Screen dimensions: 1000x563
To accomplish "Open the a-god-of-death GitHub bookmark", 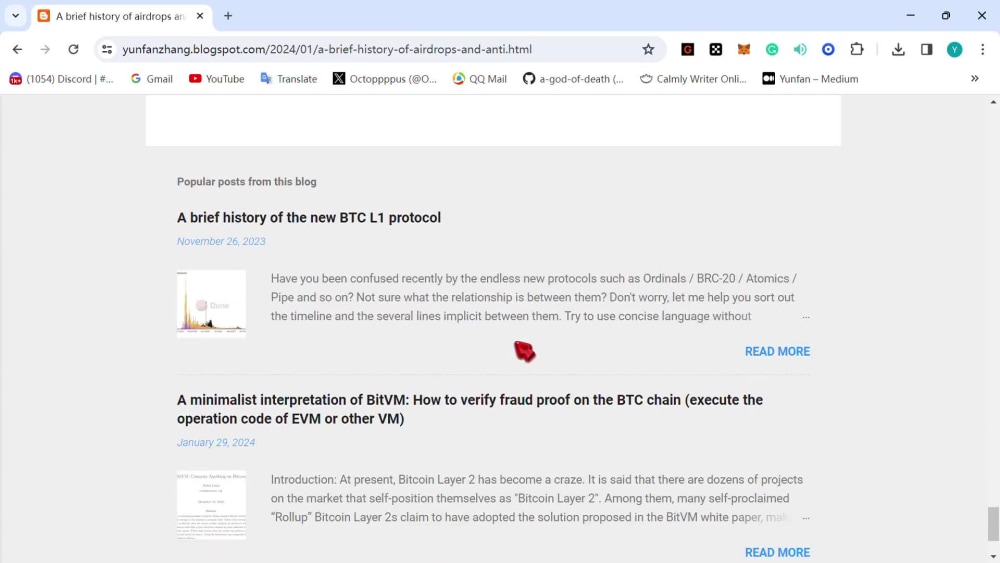I will pyautogui.click(x=573, y=78).
